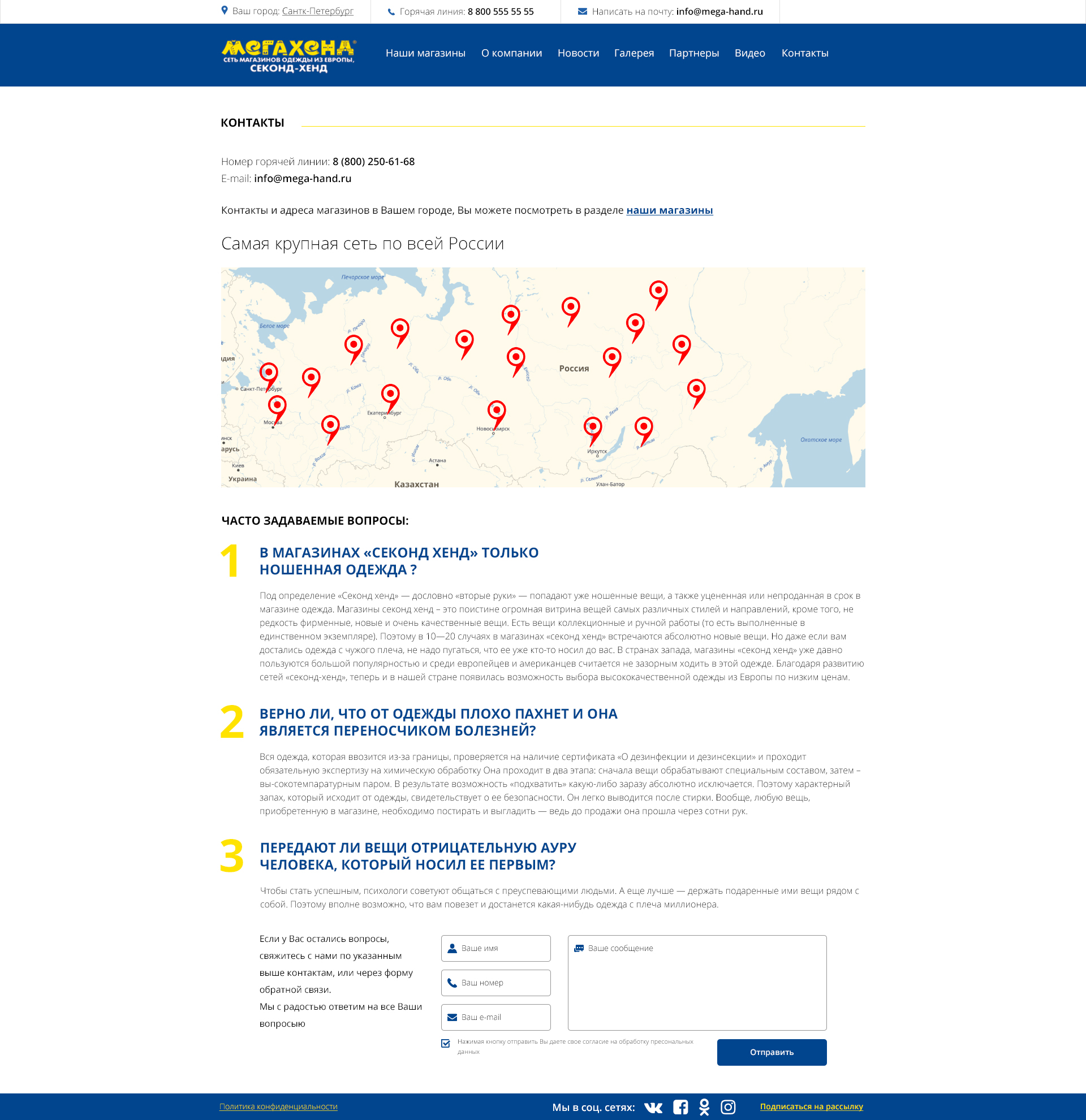Click the map pin near Санкт-Петербург
The height and width of the screenshot is (1120, 1086).
click(x=269, y=373)
